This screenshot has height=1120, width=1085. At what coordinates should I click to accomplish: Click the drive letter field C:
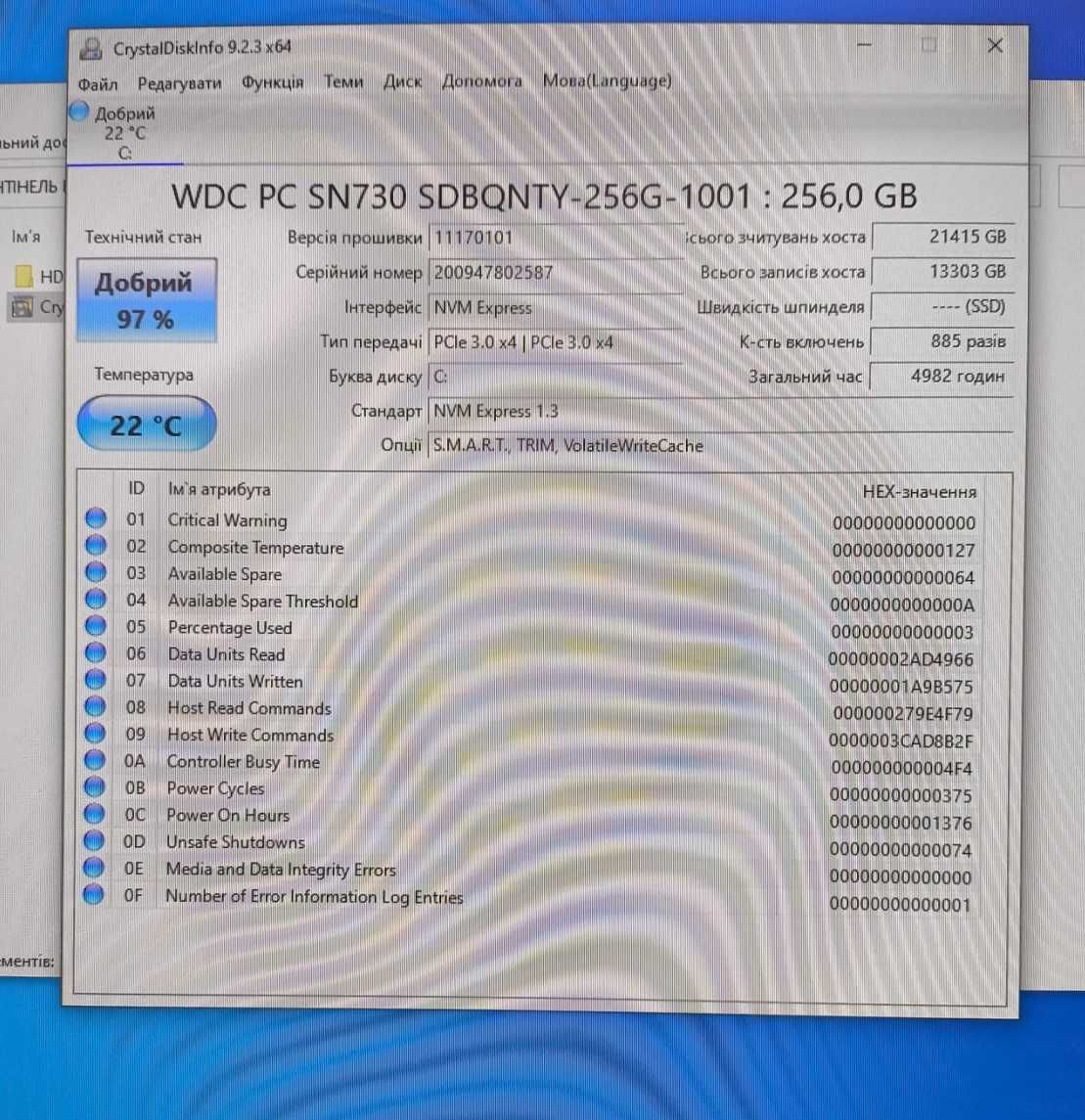pos(556,377)
